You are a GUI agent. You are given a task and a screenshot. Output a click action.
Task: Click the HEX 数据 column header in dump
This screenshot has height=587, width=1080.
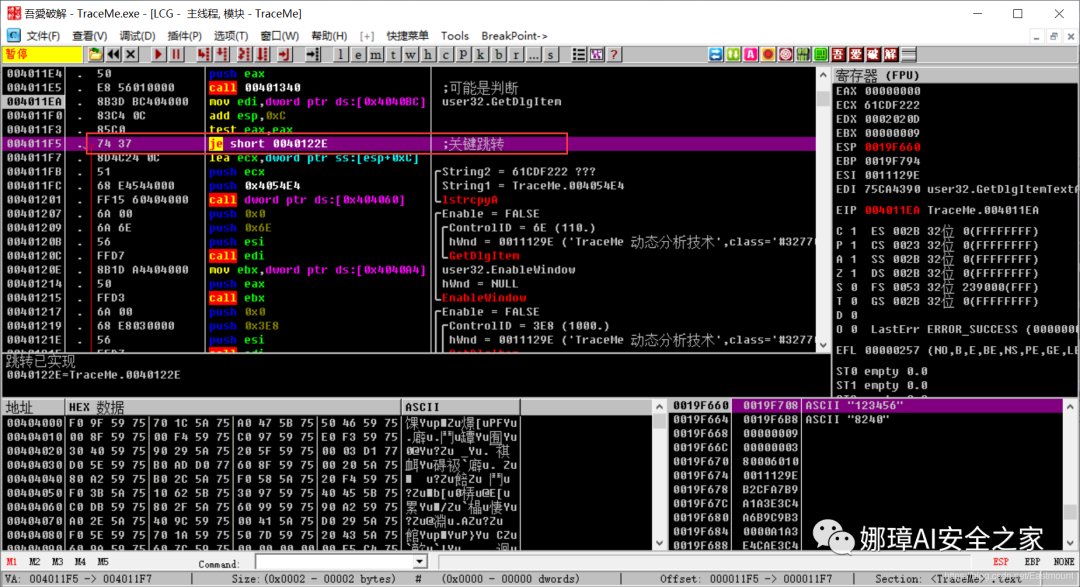(233, 407)
